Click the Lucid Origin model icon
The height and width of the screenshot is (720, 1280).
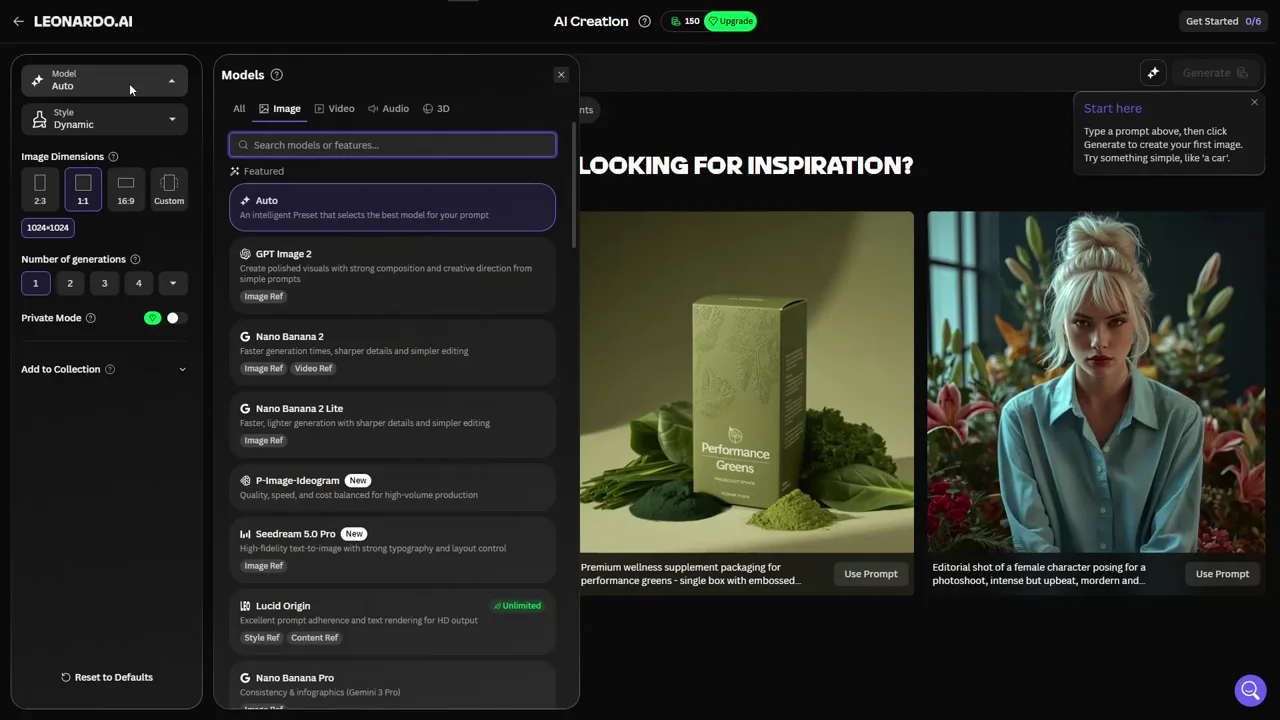[x=245, y=606]
